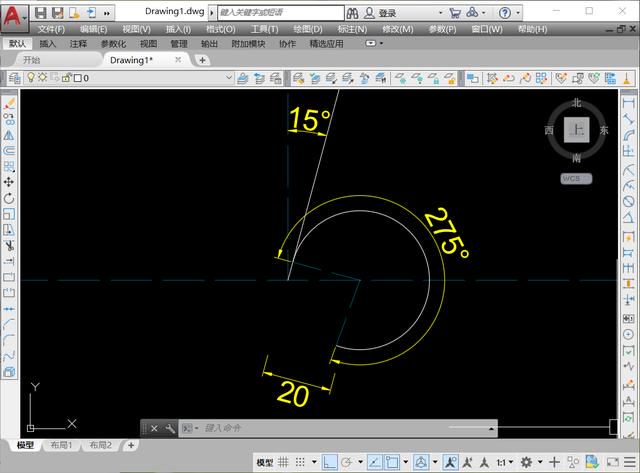Select the Rotate tool in left toolbar

(9, 198)
